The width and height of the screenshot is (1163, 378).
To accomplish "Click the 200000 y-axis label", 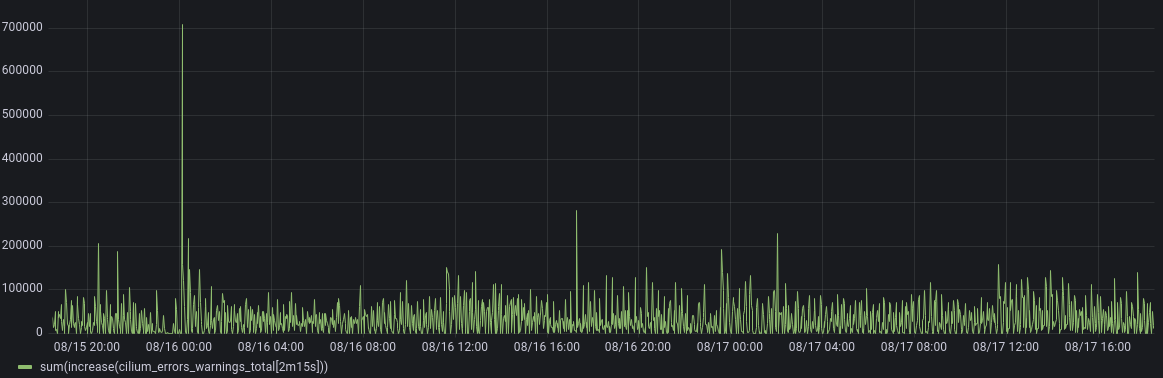I will [x=22, y=245].
